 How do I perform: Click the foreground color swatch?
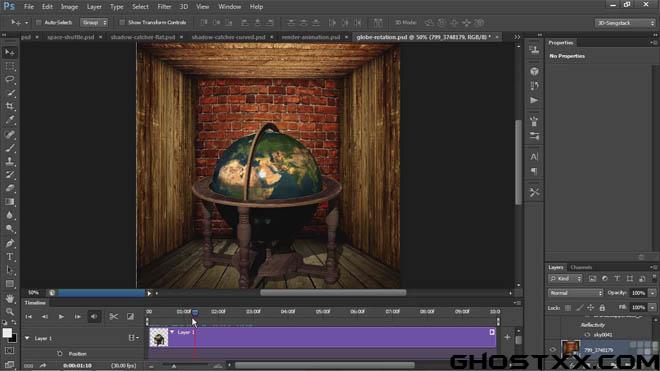coord(7,333)
